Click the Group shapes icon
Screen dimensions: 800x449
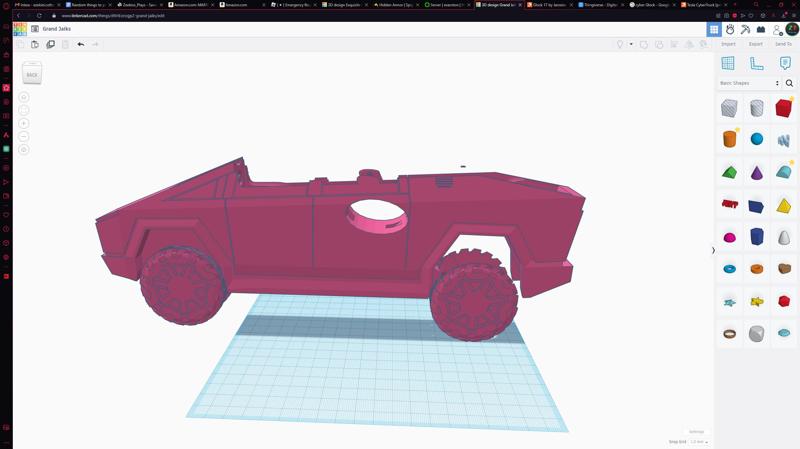coord(644,44)
